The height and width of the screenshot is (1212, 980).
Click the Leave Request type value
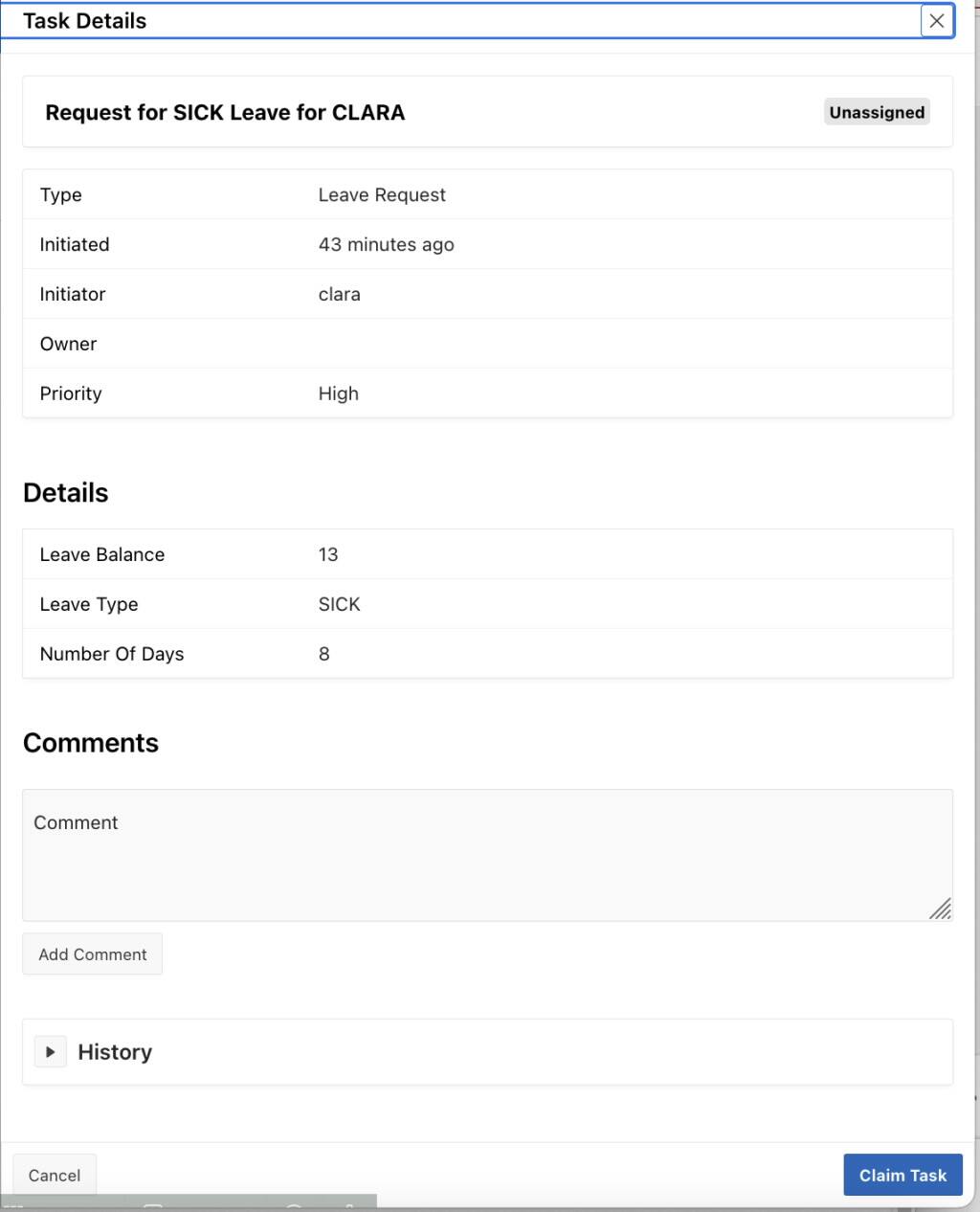tap(382, 194)
